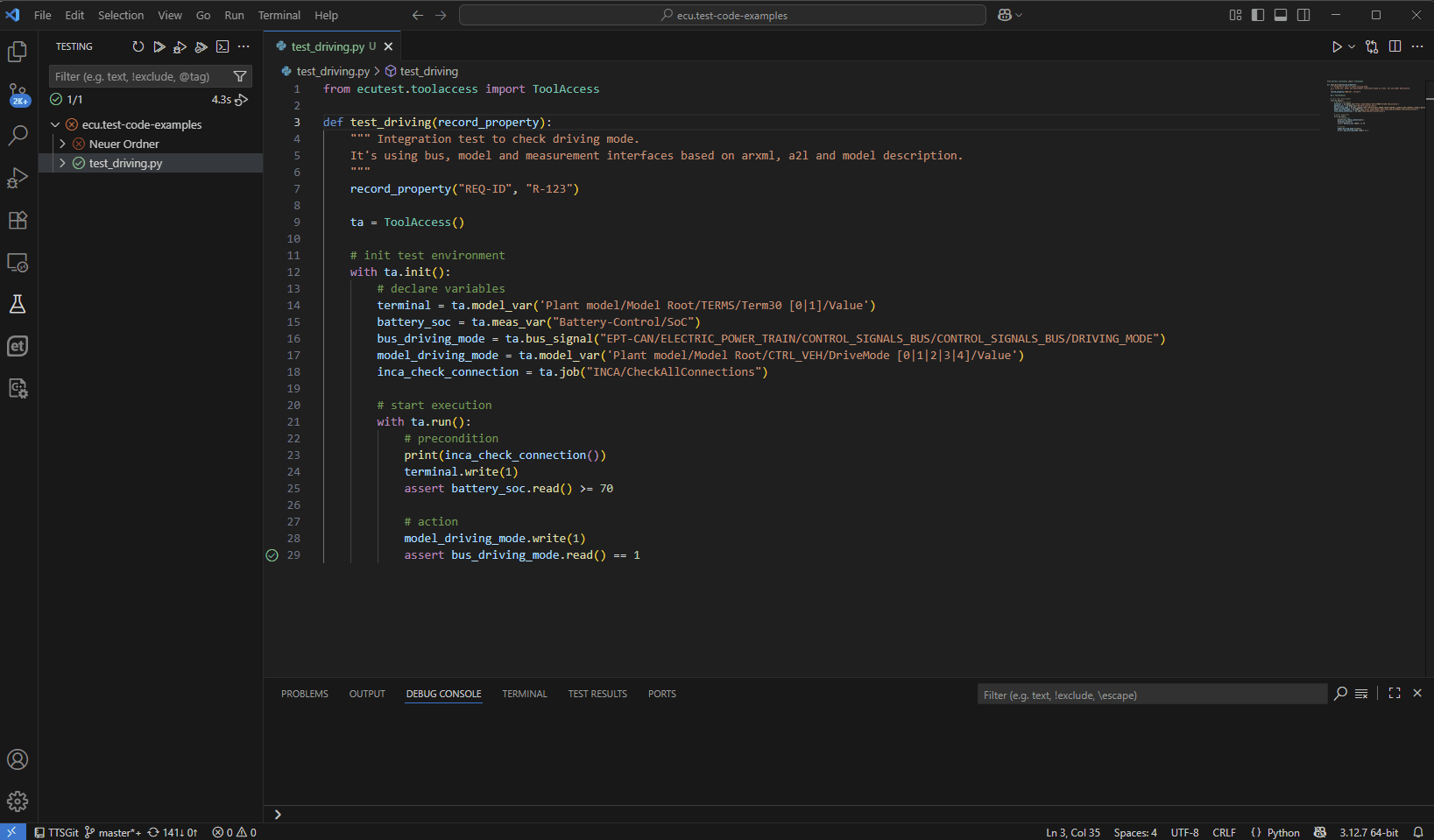
Task: Toggle word wrap list view in Debug Console
Action: point(1361,693)
